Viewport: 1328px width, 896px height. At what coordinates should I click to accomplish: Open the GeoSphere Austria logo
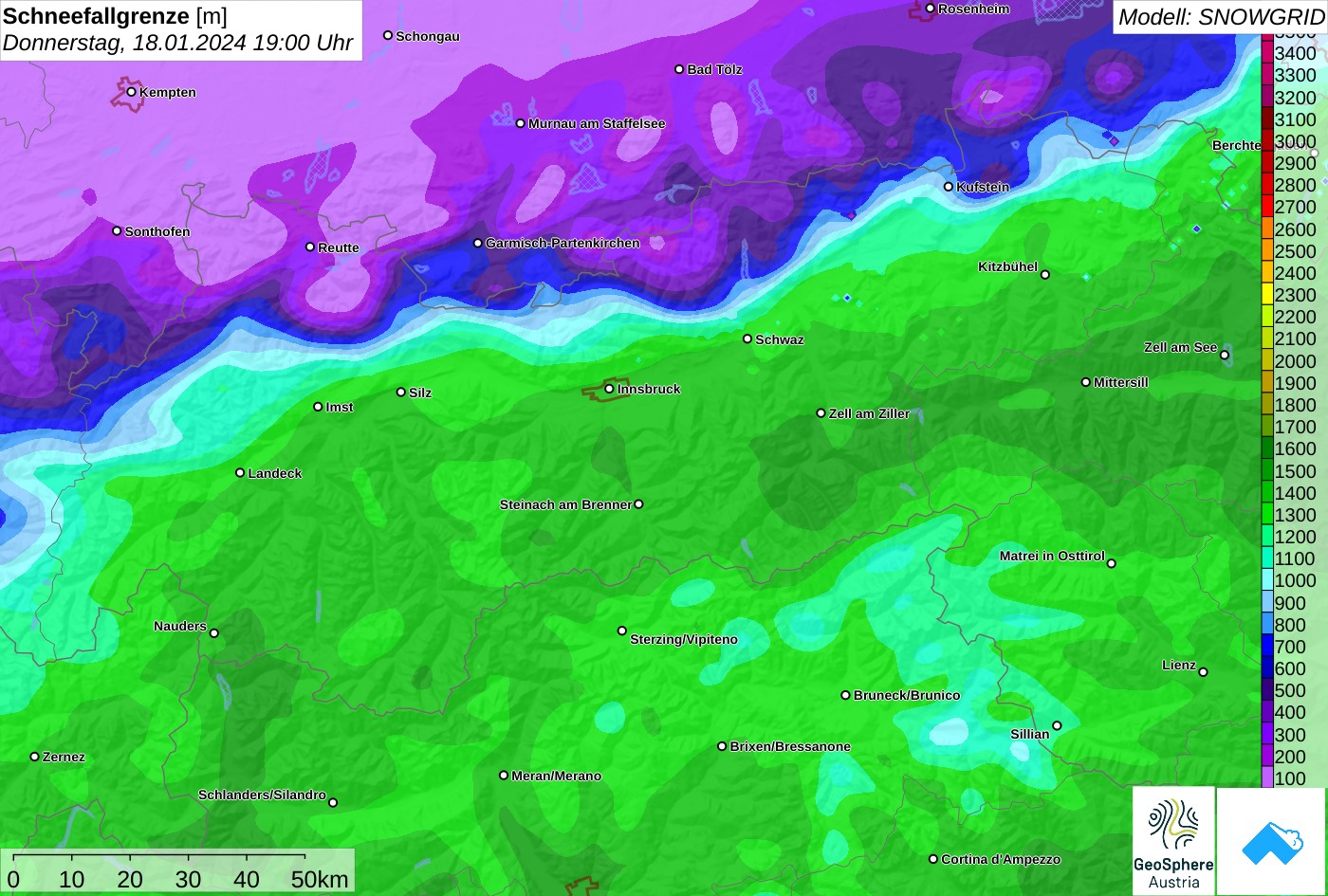click(x=1173, y=841)
